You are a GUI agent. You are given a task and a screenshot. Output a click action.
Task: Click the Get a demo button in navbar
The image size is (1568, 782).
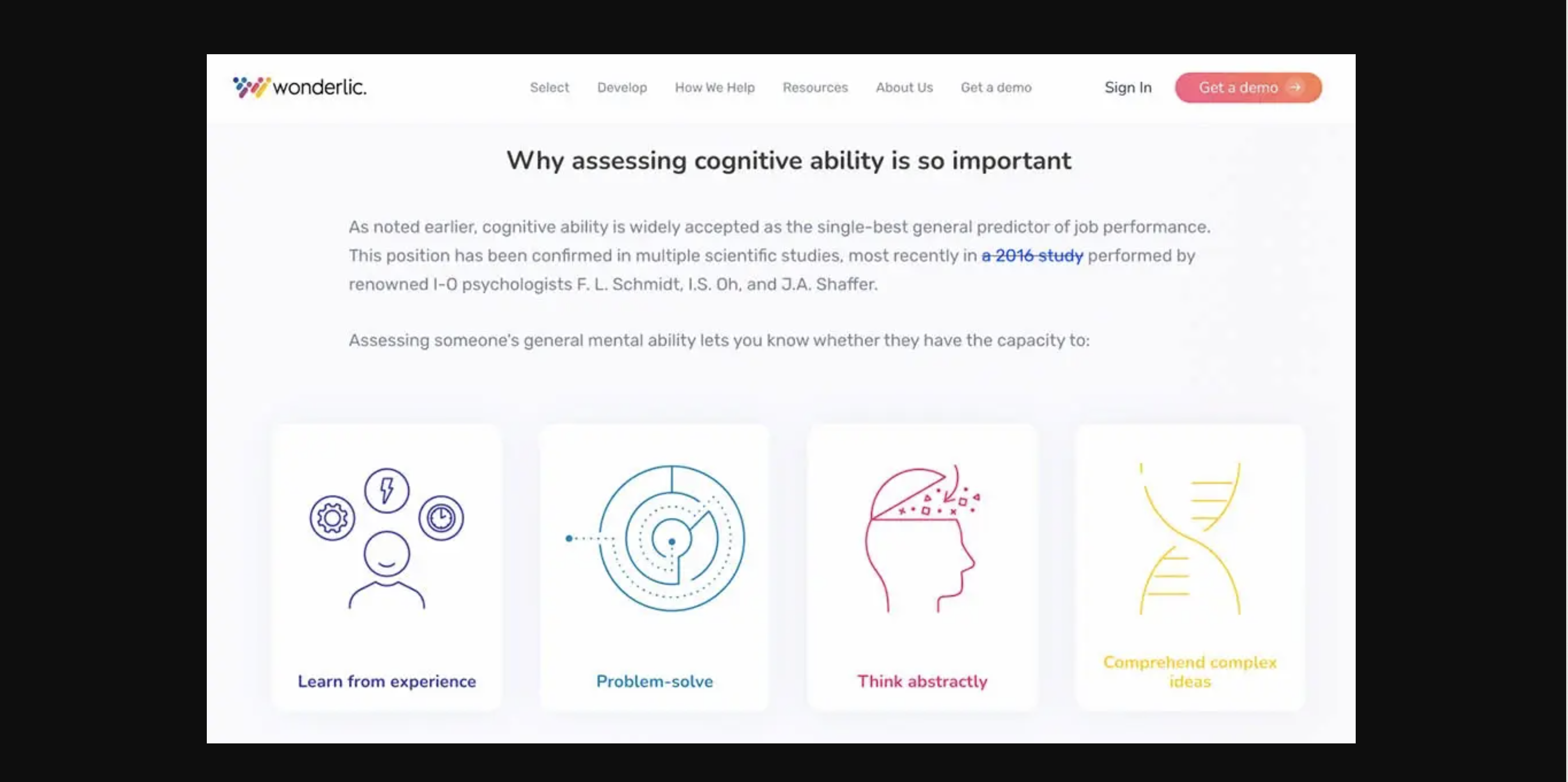click(x=1248, y=87)
